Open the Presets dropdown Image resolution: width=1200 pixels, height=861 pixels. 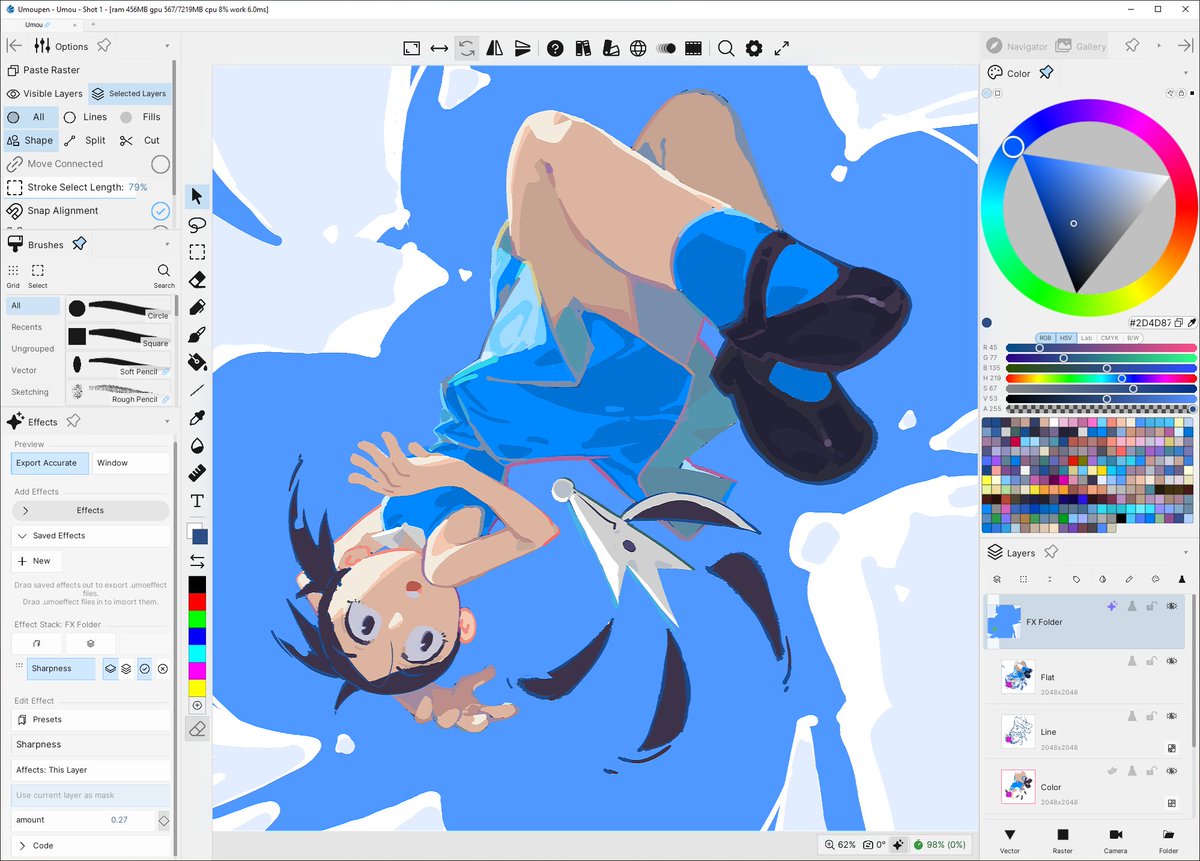(x=92, y=719)
